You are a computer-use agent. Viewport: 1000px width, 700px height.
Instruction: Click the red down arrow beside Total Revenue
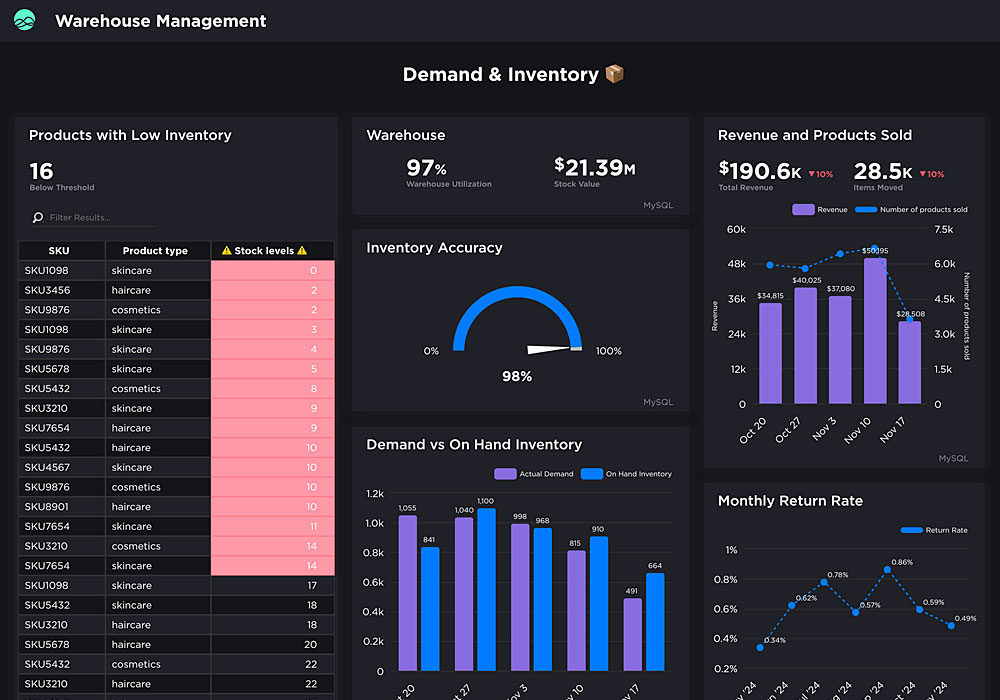tap(812, 174)
